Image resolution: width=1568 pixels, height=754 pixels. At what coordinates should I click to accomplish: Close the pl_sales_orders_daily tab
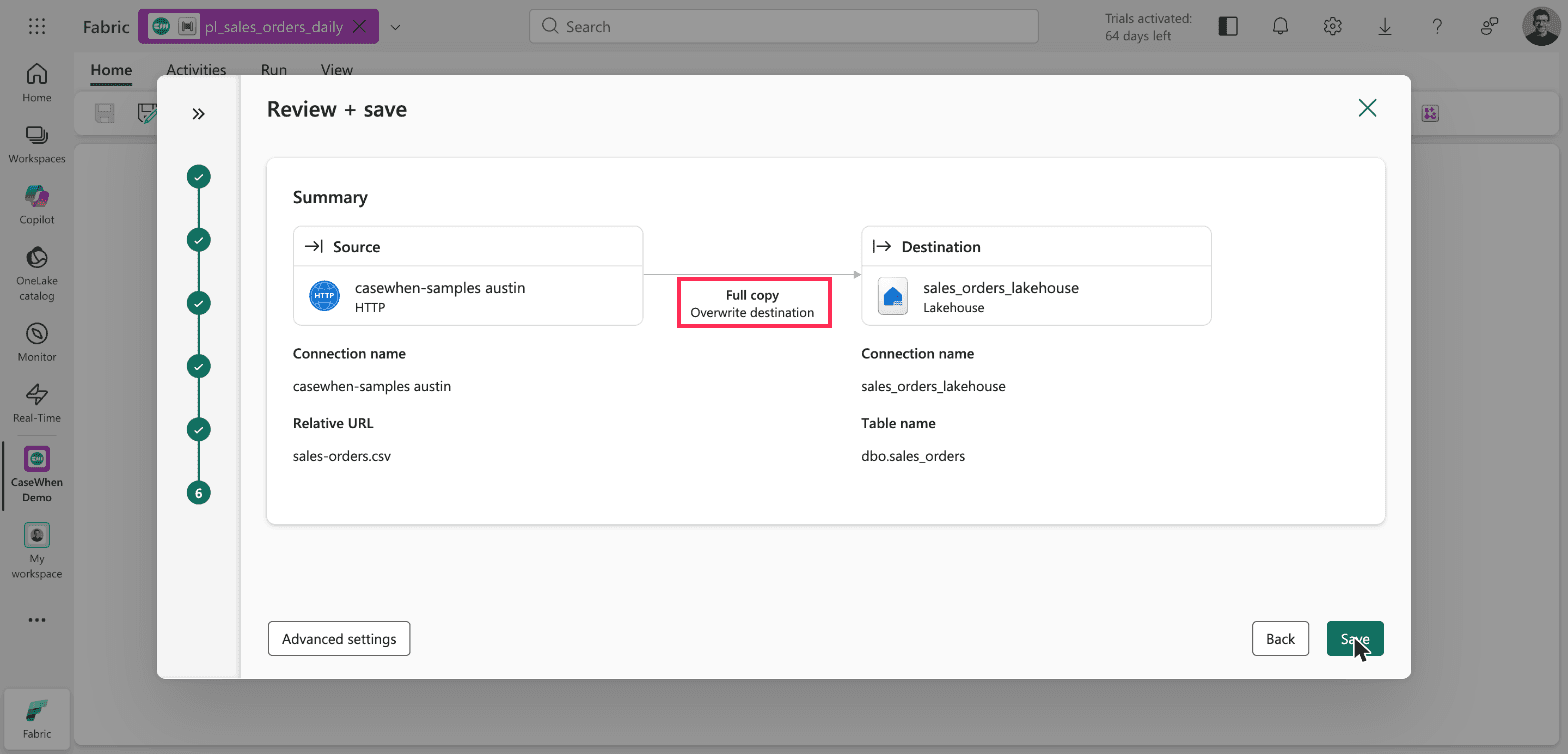click(359, 27)
